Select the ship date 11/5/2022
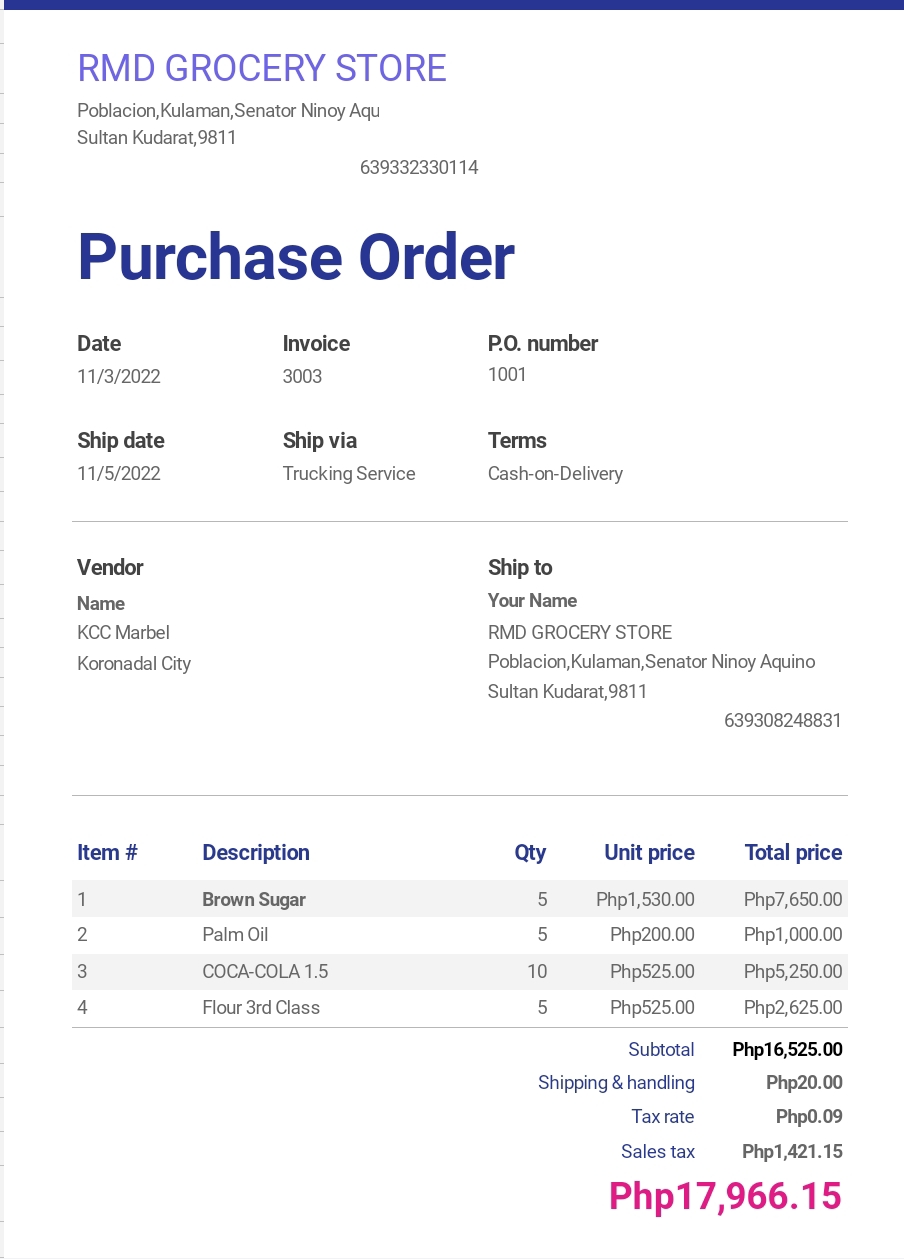This screenshot has height=1259, width=904. tap(119, 474)
